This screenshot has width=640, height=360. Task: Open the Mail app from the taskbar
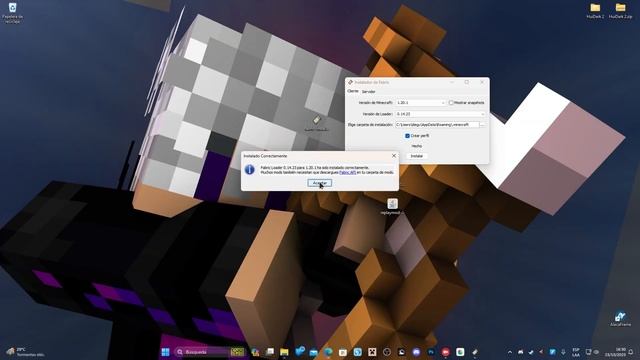[313, 352]
